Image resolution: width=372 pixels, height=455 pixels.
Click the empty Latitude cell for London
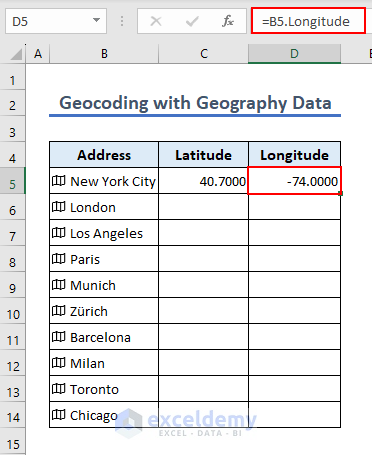point(204,207)
